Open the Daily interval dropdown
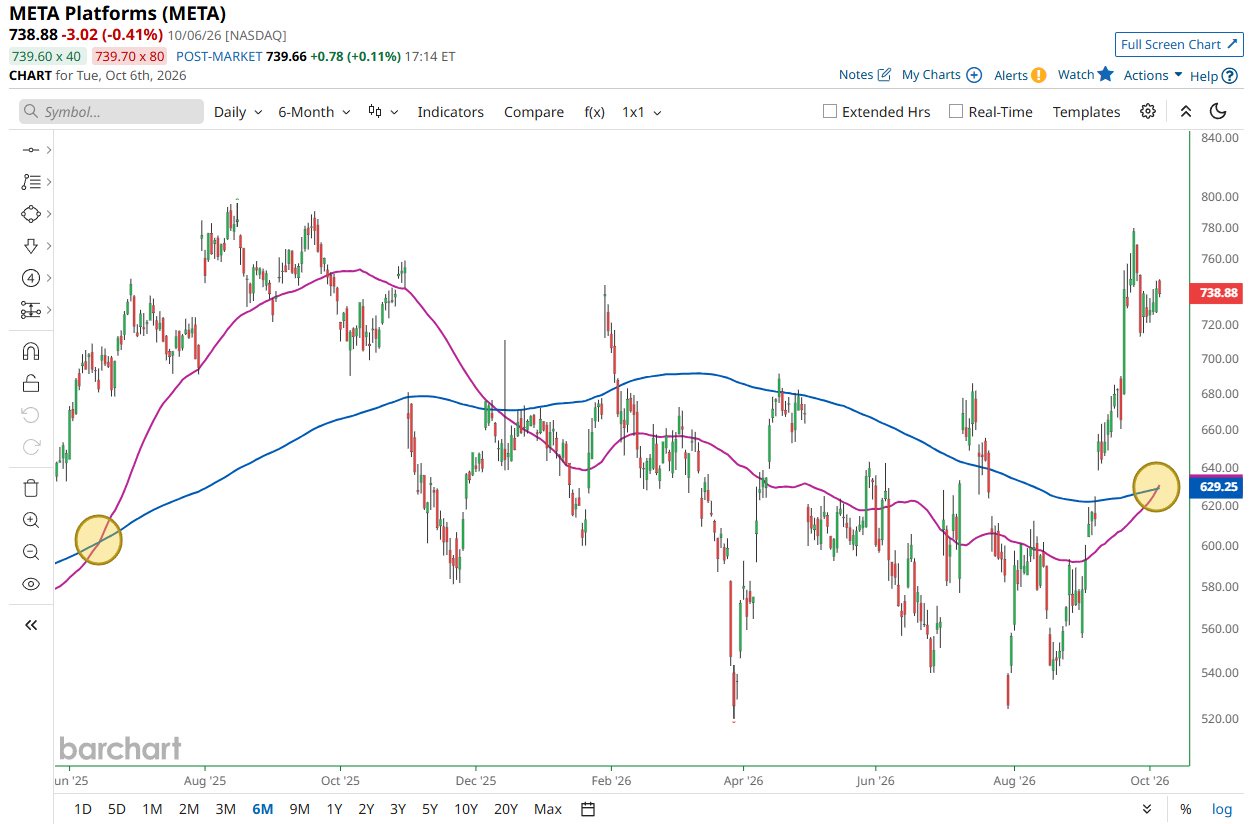The height and width of the screenshot is (824, 1255). (x=238, y=112)
